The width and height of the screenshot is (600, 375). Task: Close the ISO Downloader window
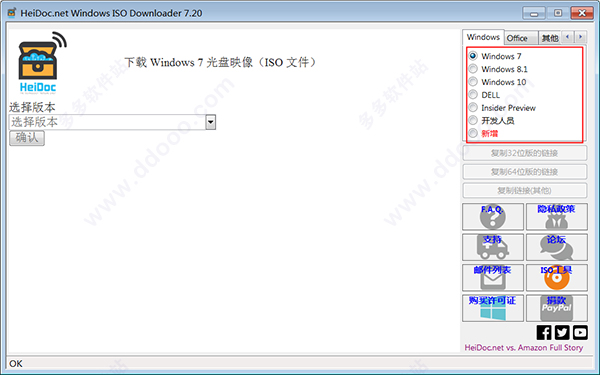tap(582, 13)
